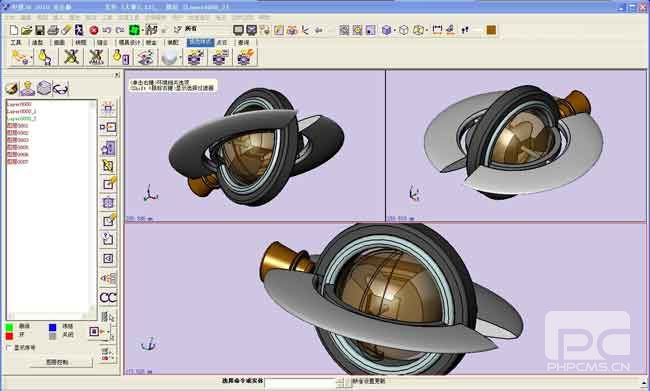Click the layer list vertical scrollbar
This screenshot has width=650, height=391.
click(92, 206)
